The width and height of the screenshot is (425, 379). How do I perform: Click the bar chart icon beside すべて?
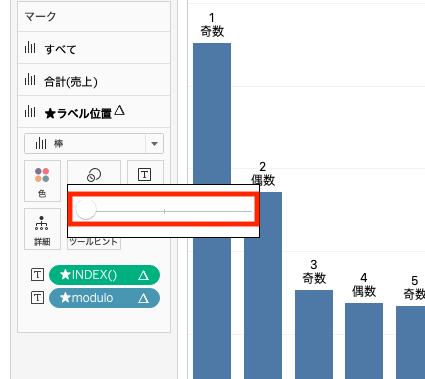tap(30, 48)
